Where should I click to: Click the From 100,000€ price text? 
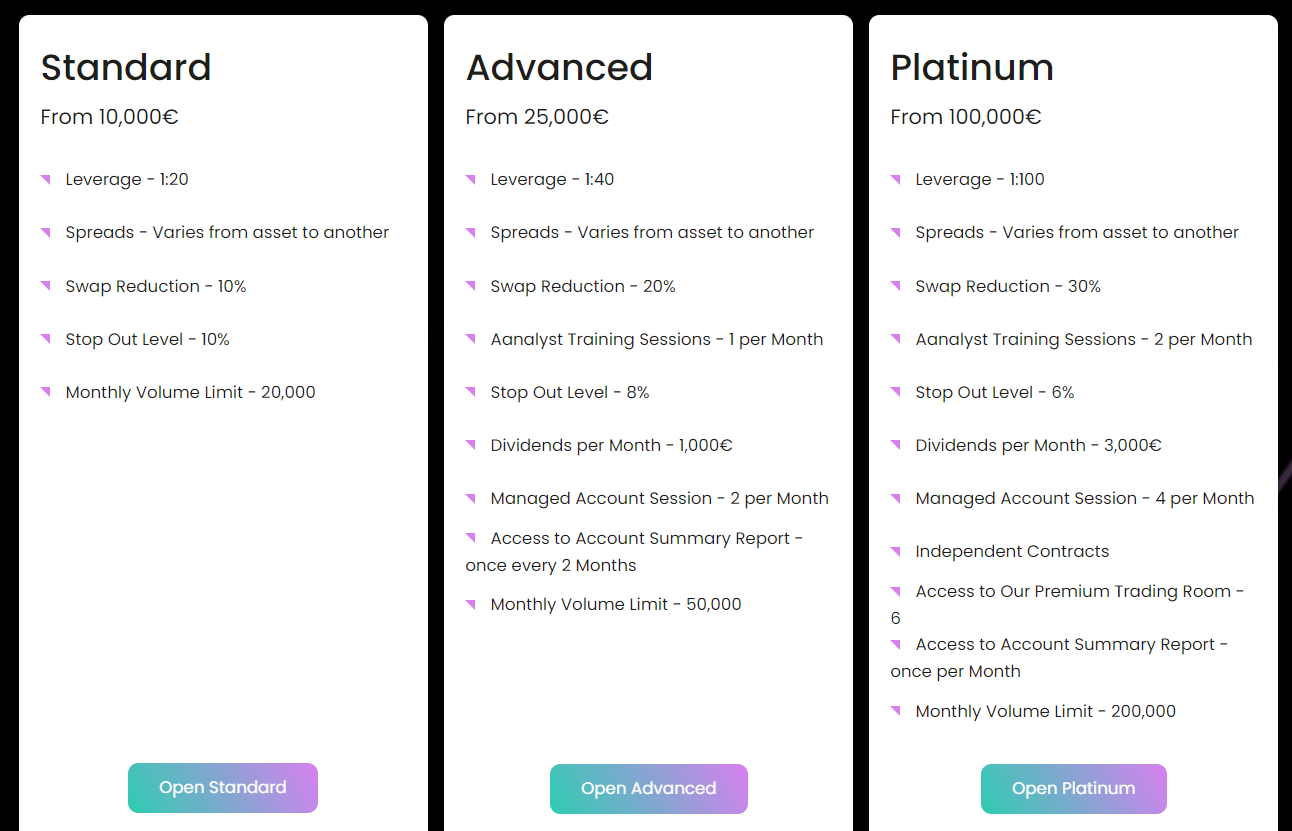point(965,117)
